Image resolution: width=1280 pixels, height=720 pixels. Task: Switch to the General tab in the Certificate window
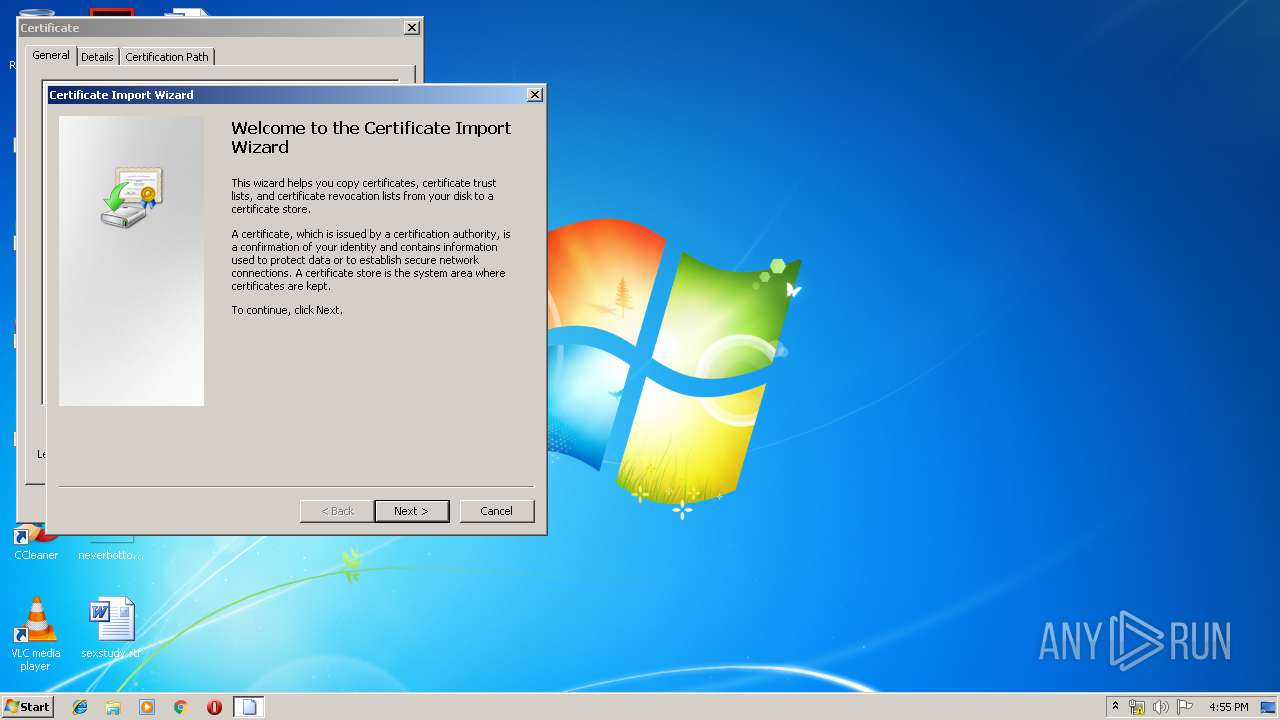click(51, 56)
